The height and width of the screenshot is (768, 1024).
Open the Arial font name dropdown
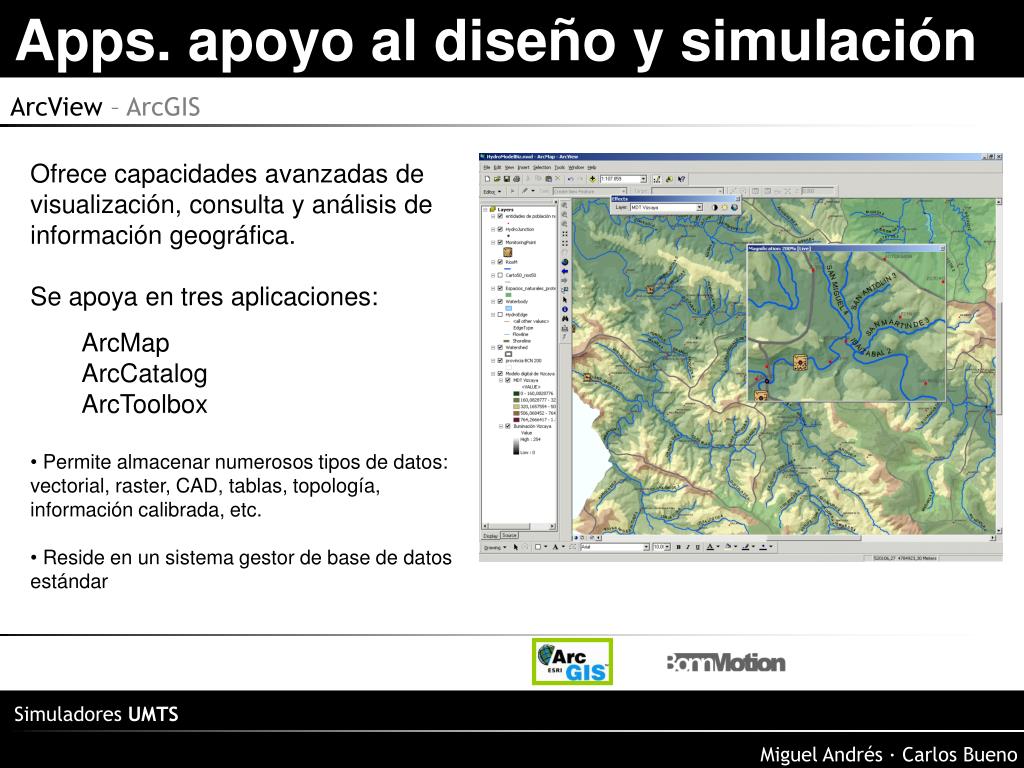point(646,547)
